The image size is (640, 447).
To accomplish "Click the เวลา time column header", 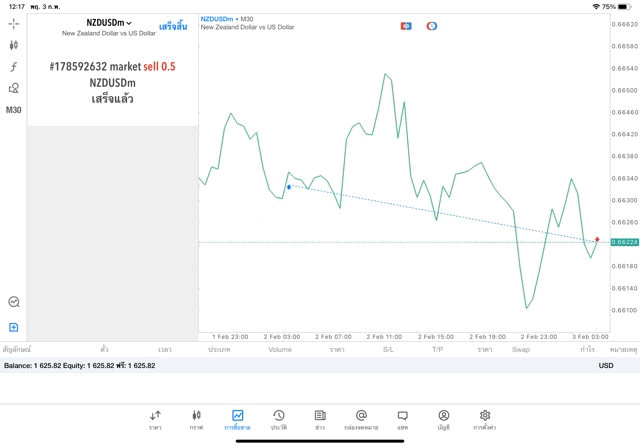I will 165,349.
